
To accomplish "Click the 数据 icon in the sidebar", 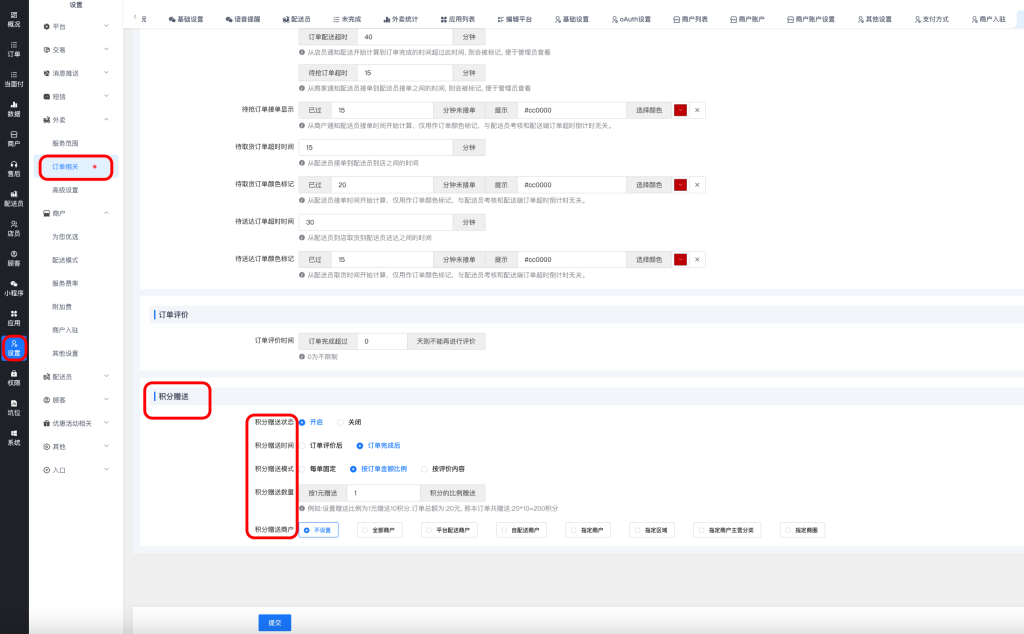I will click(x=14, y=108).
